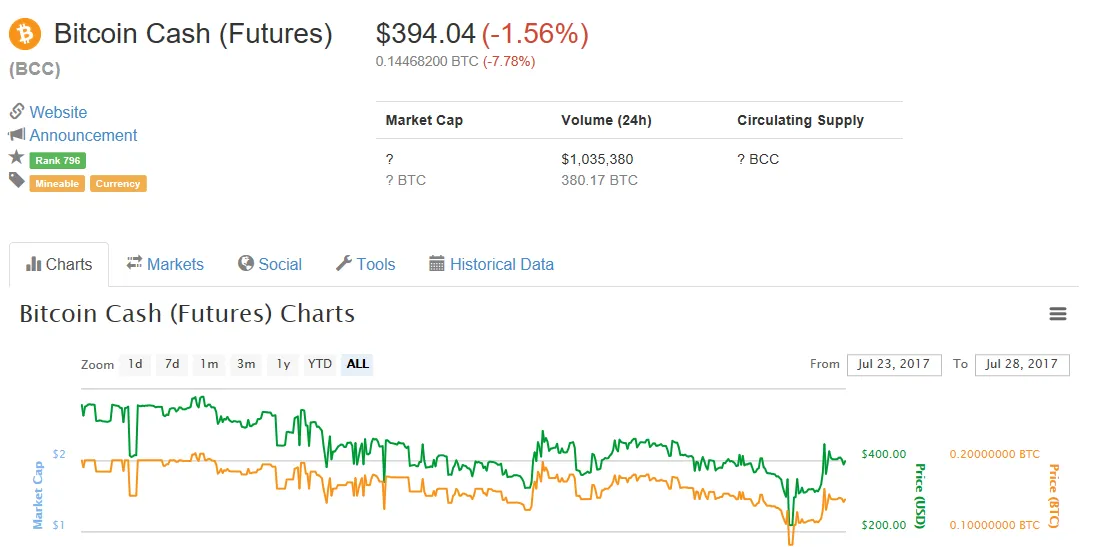Set chart zoom to 7d
1095x547 pixels.
172,364
